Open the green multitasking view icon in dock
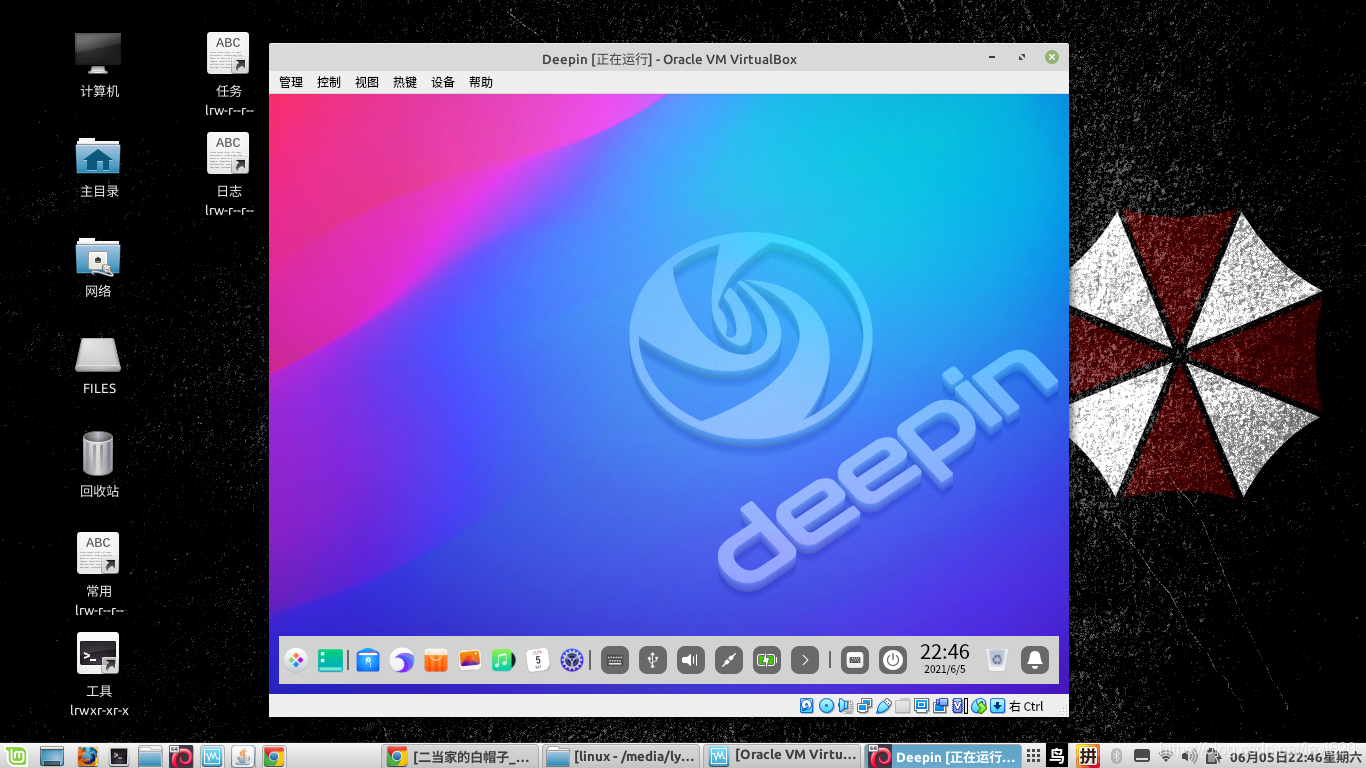The image size is (1366, 768). tap(330, 660)
